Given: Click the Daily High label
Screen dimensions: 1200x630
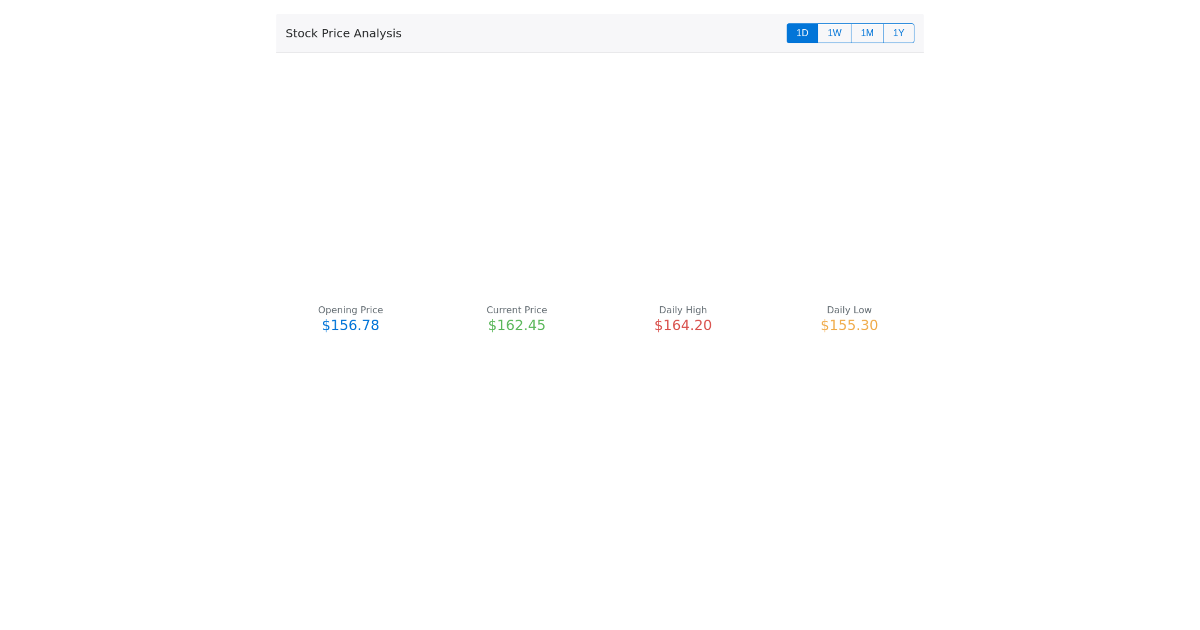Looking at the screenshot, I should pos(683,310).
